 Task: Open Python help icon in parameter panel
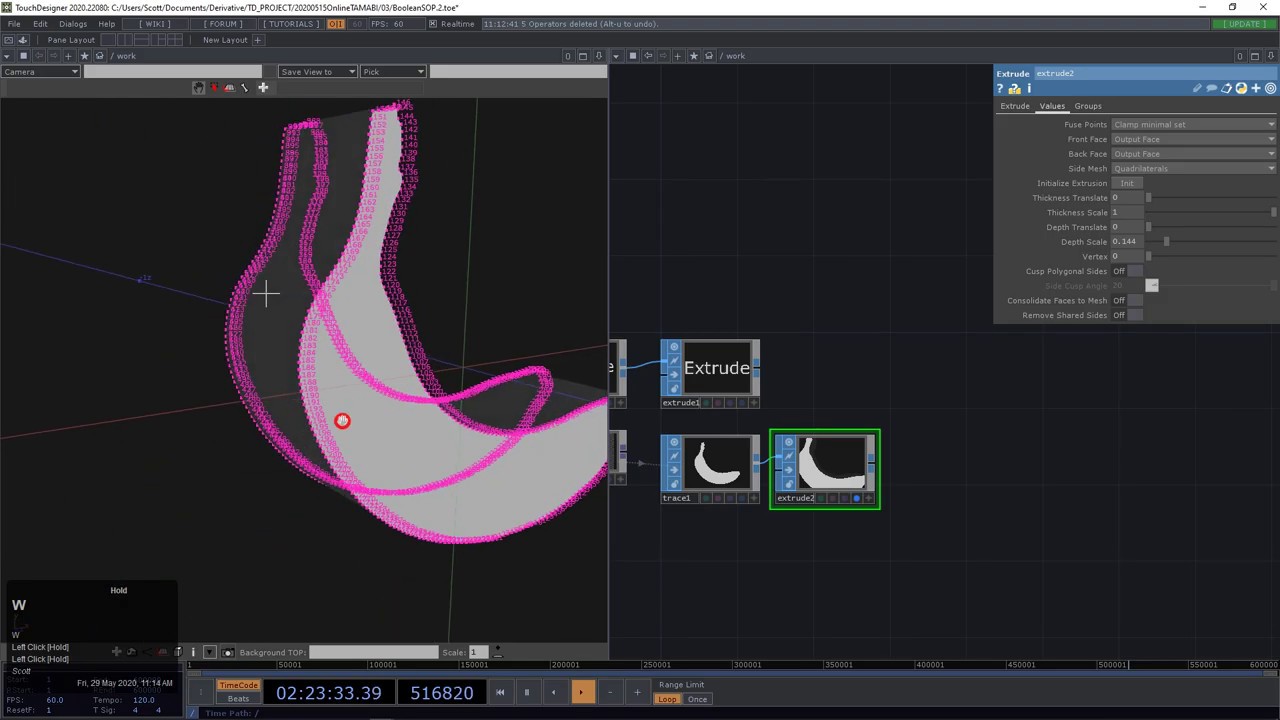tap(1014, 89)
